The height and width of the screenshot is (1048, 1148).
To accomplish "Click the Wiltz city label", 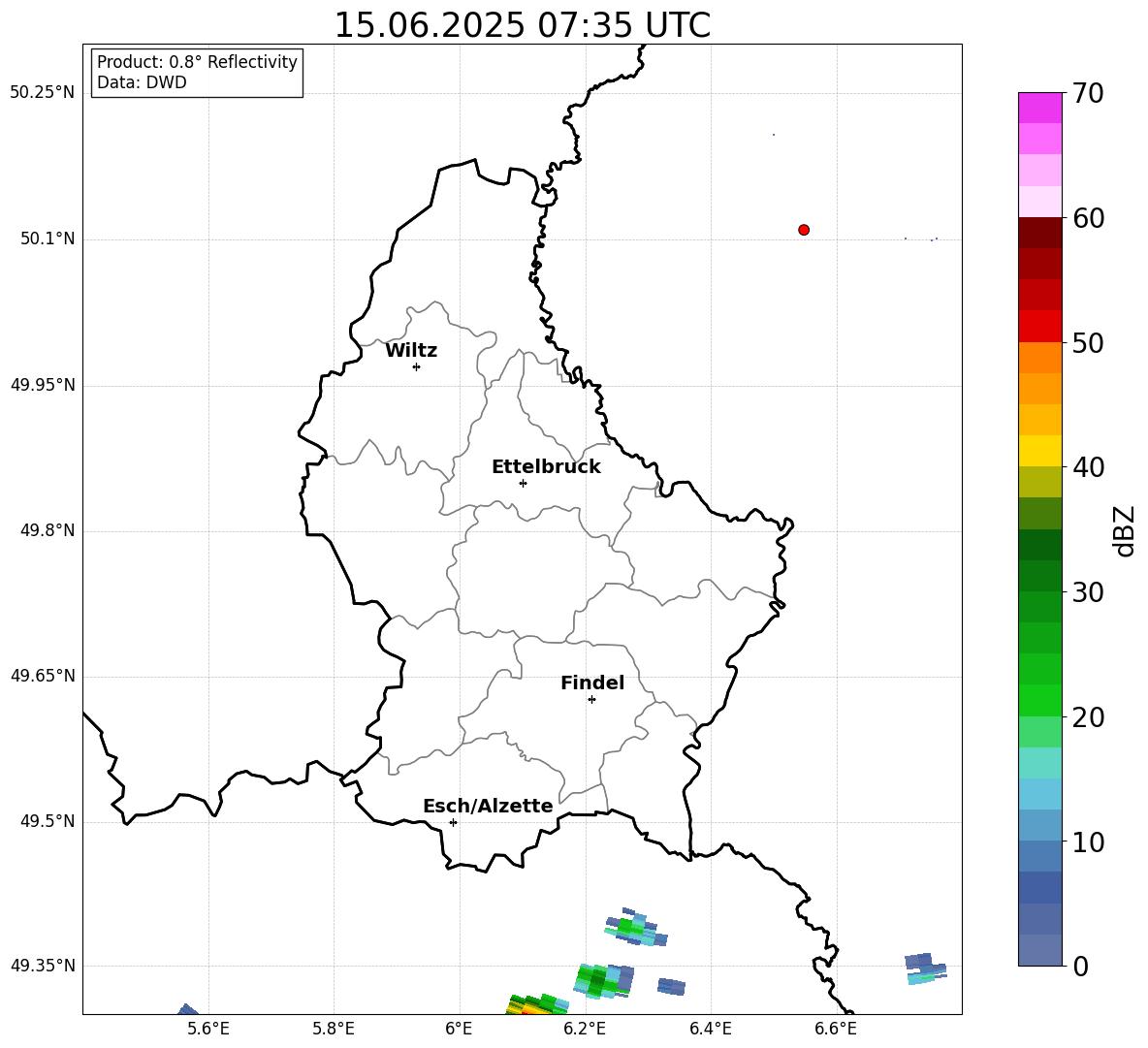I will tap(411, 351).
